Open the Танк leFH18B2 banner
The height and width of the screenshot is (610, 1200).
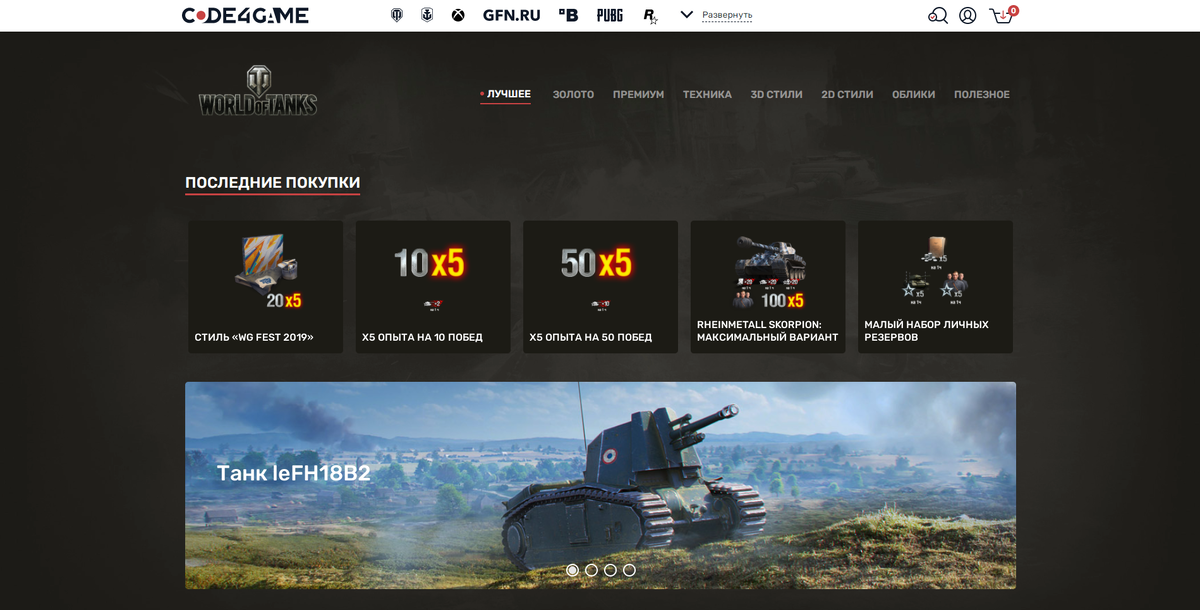coord(600,485)
